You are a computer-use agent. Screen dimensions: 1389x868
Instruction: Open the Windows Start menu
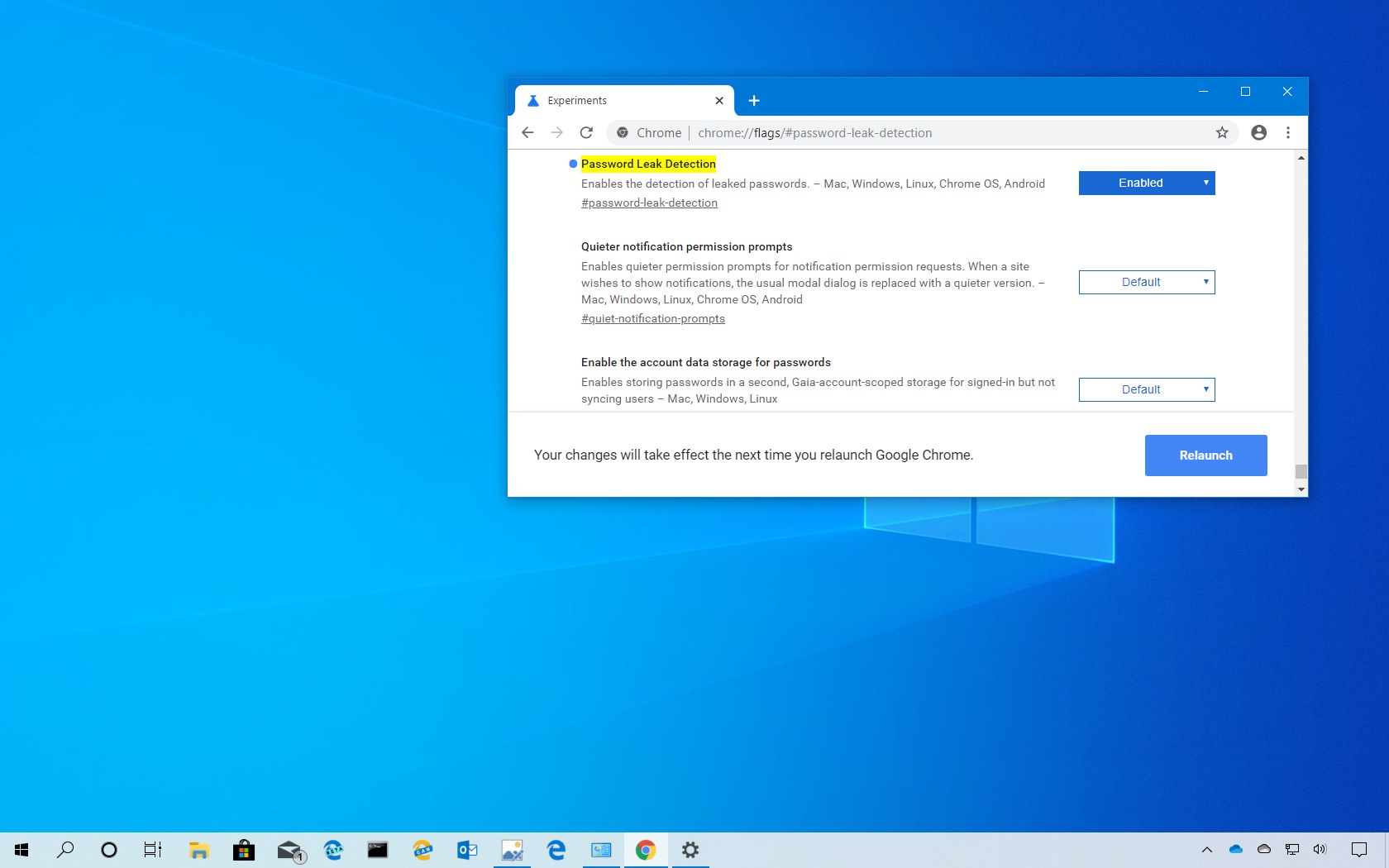click(x=21, y=850)
